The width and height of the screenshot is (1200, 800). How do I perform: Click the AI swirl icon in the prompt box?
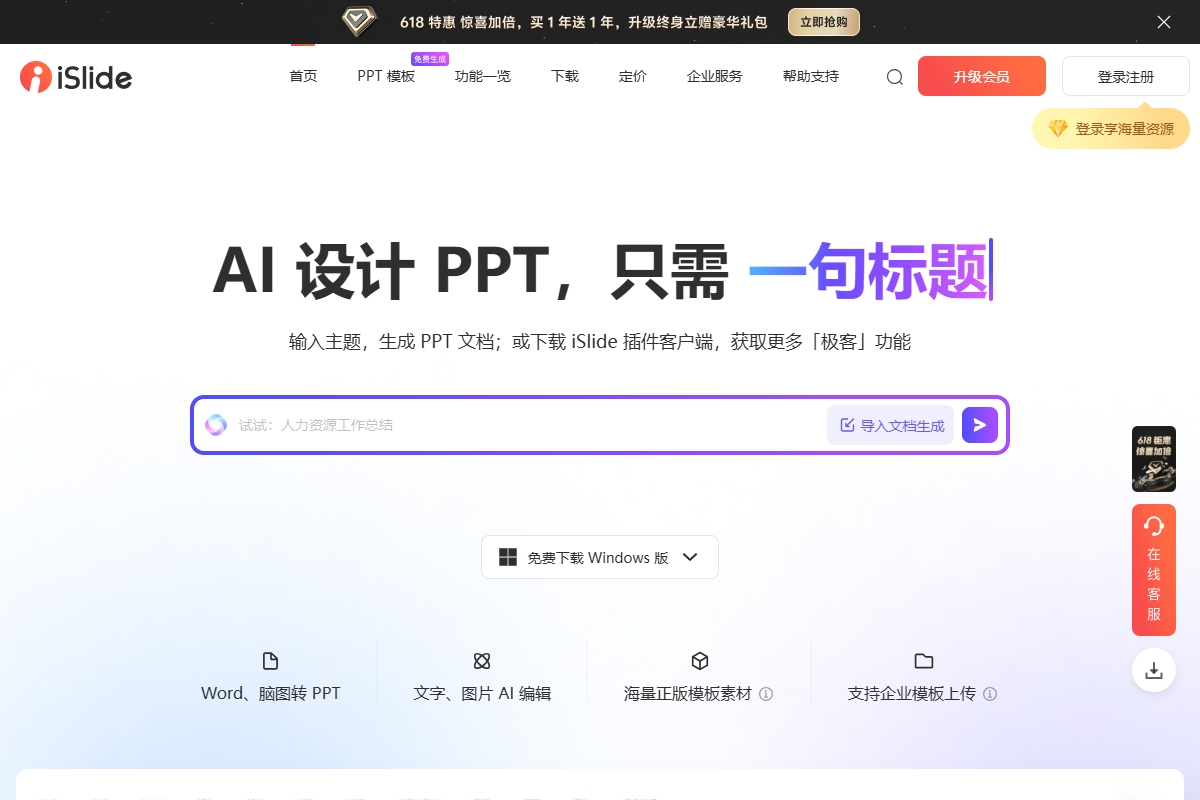pyautogui.click(x=216, y=425)
